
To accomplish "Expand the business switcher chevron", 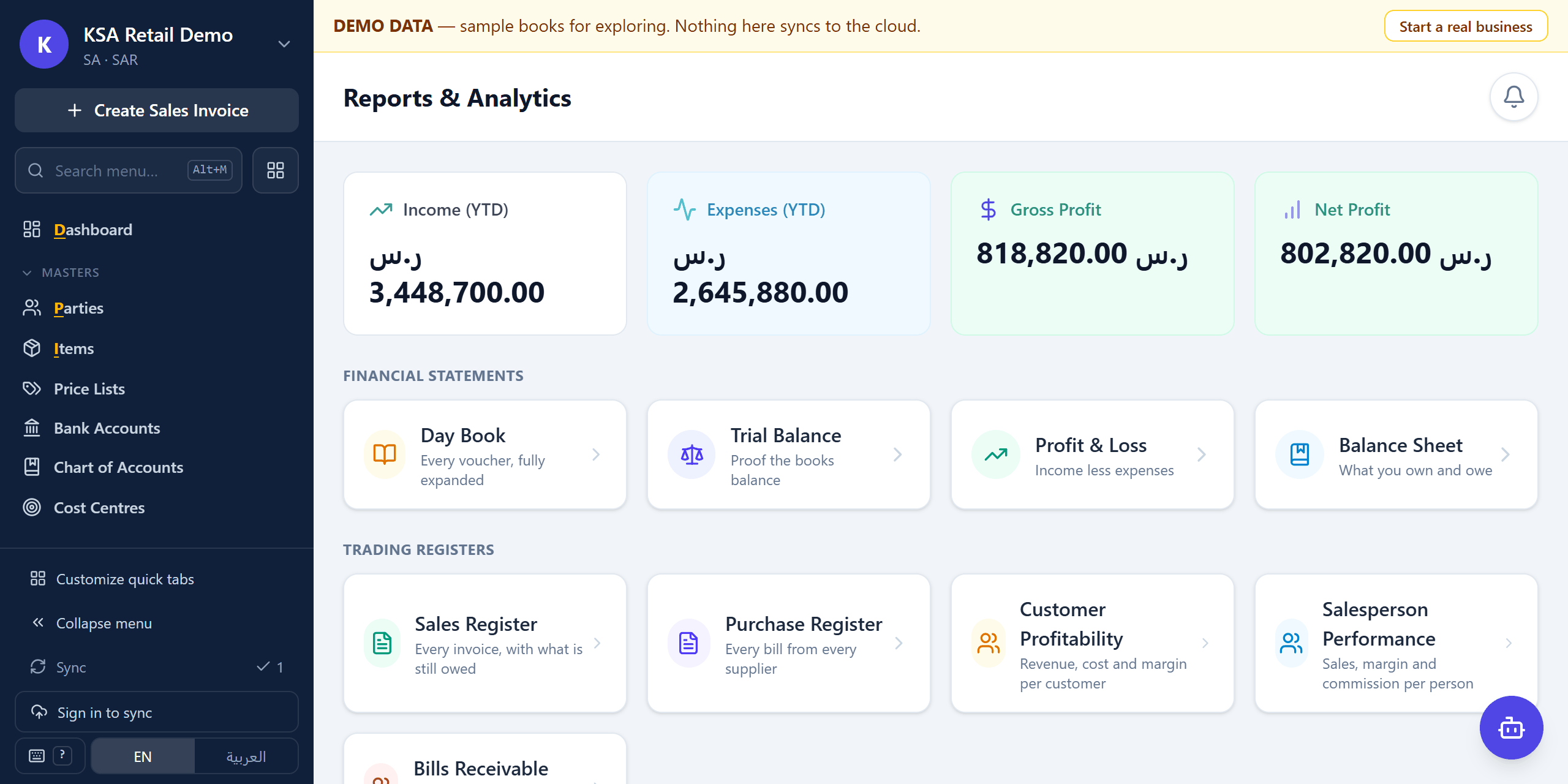I will pyautogui.click(x=284, y=44).
